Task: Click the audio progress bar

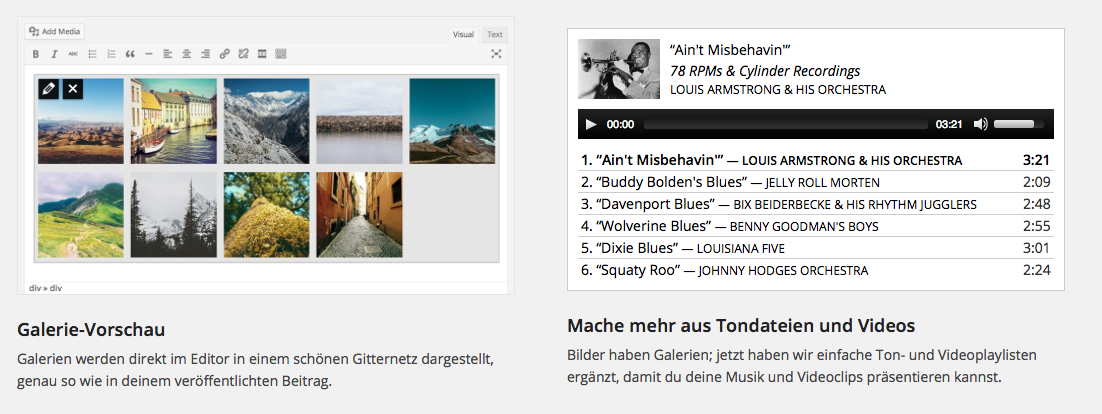Action: point(785,124)
